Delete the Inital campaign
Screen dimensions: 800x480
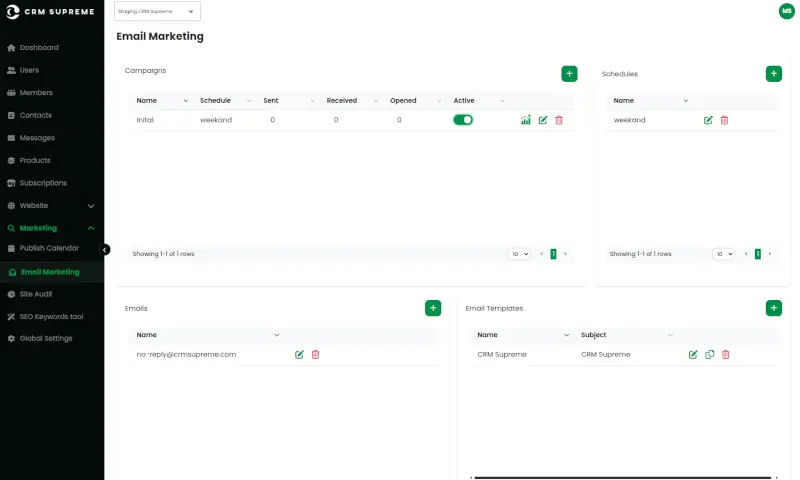click(559, 120)
